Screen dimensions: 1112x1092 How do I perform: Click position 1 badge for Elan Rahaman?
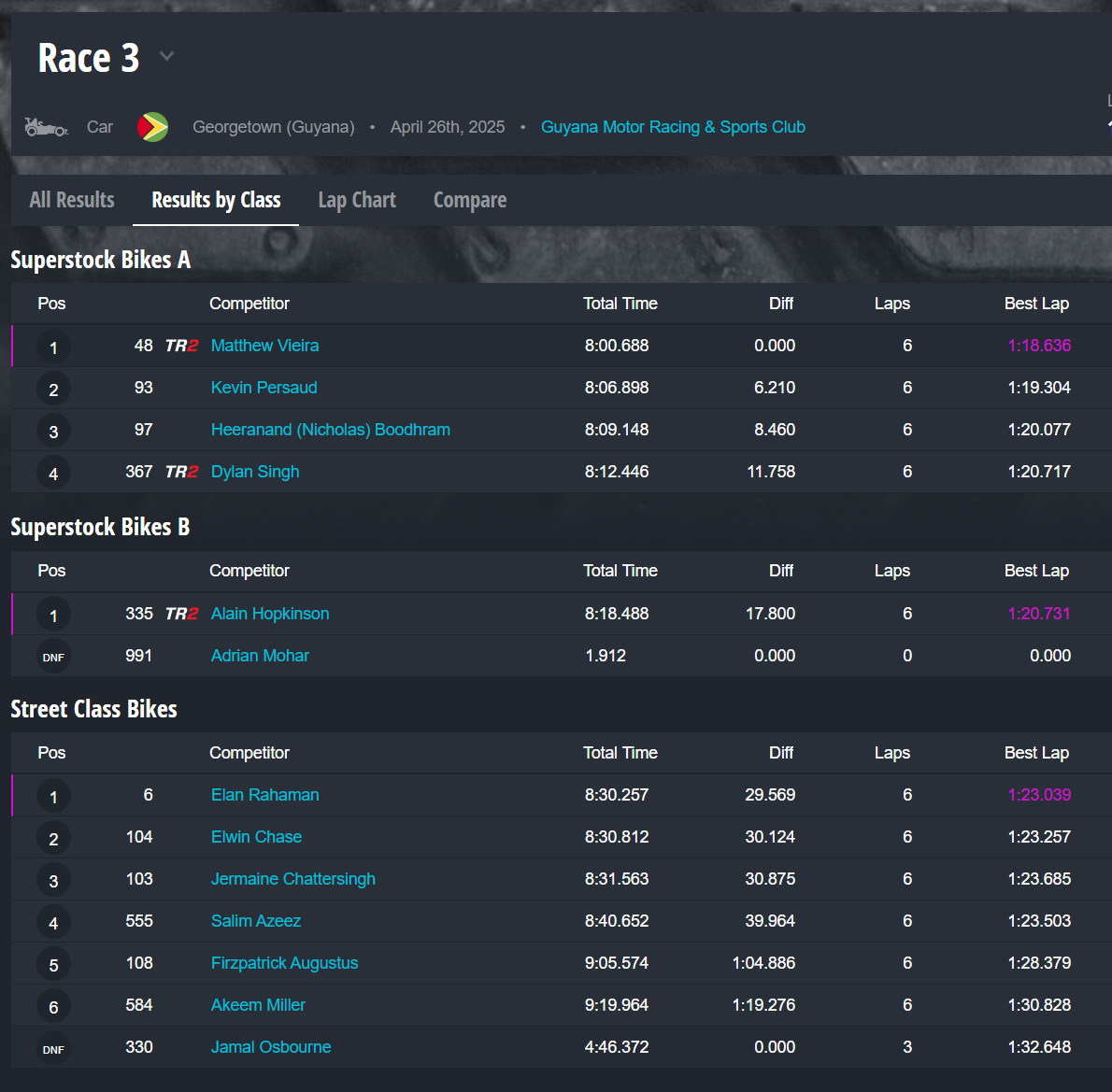53,797
